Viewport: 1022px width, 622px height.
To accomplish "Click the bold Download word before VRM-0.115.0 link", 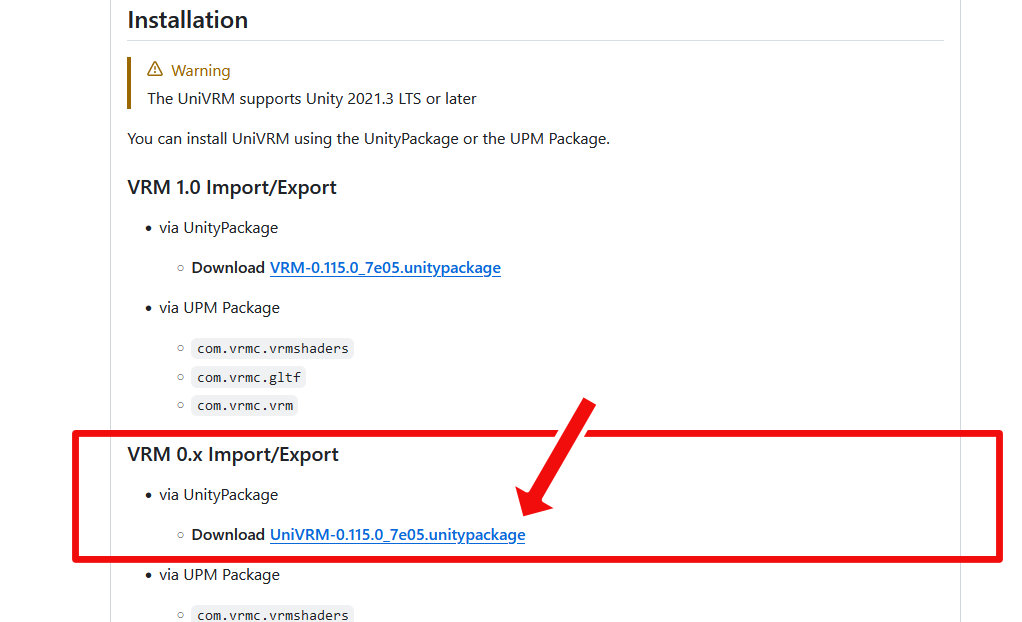I will [228, 268].
